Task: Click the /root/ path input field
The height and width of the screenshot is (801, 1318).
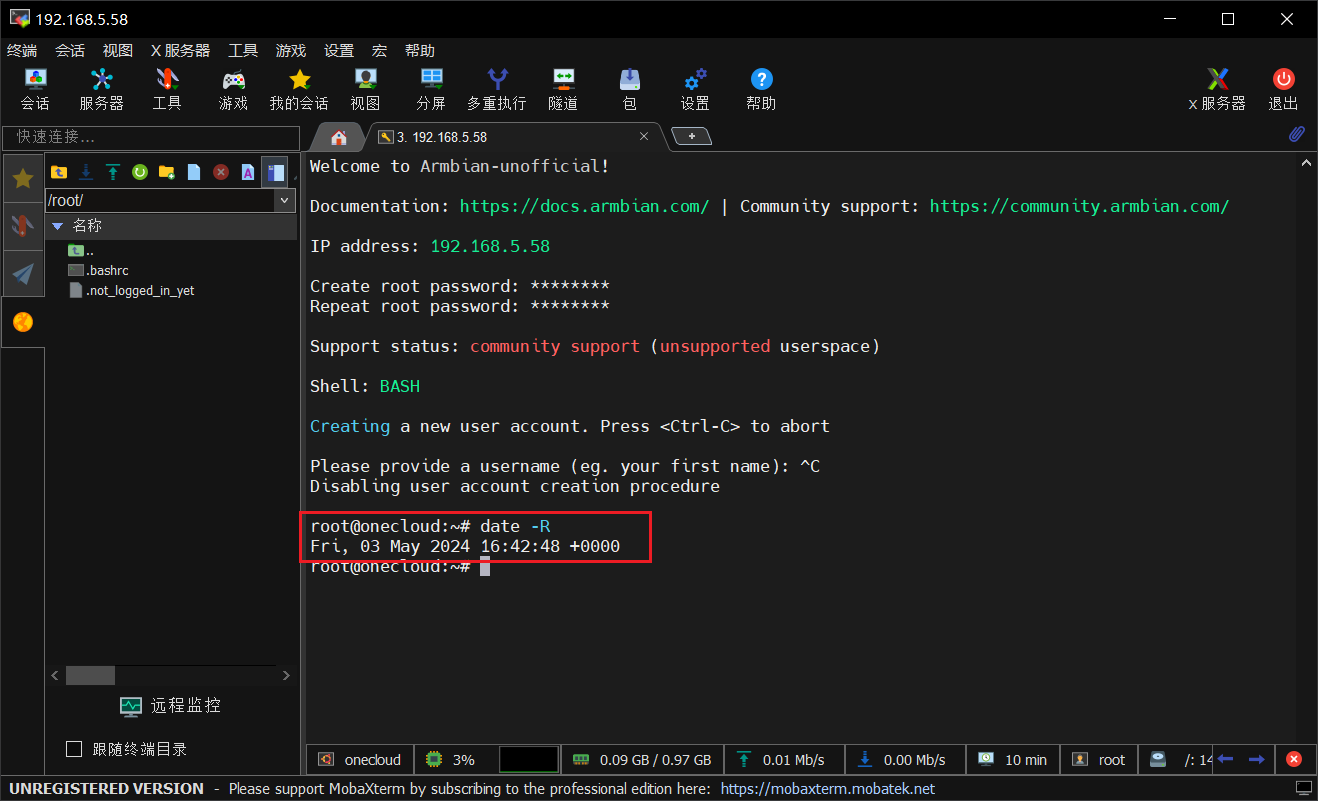Action: (159, 201)
